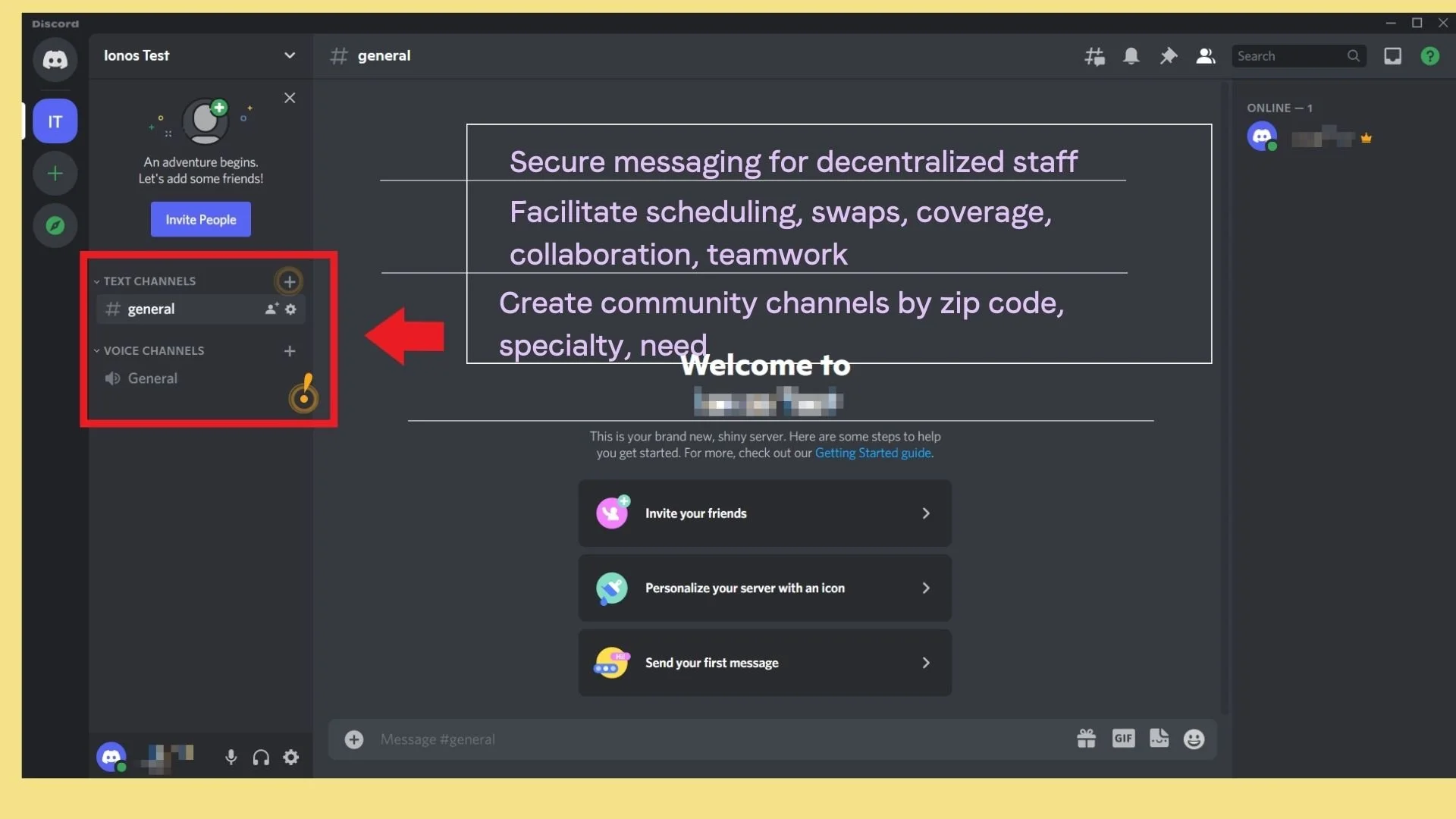
Task: Select the IT server icon
Action: point(55,121)
